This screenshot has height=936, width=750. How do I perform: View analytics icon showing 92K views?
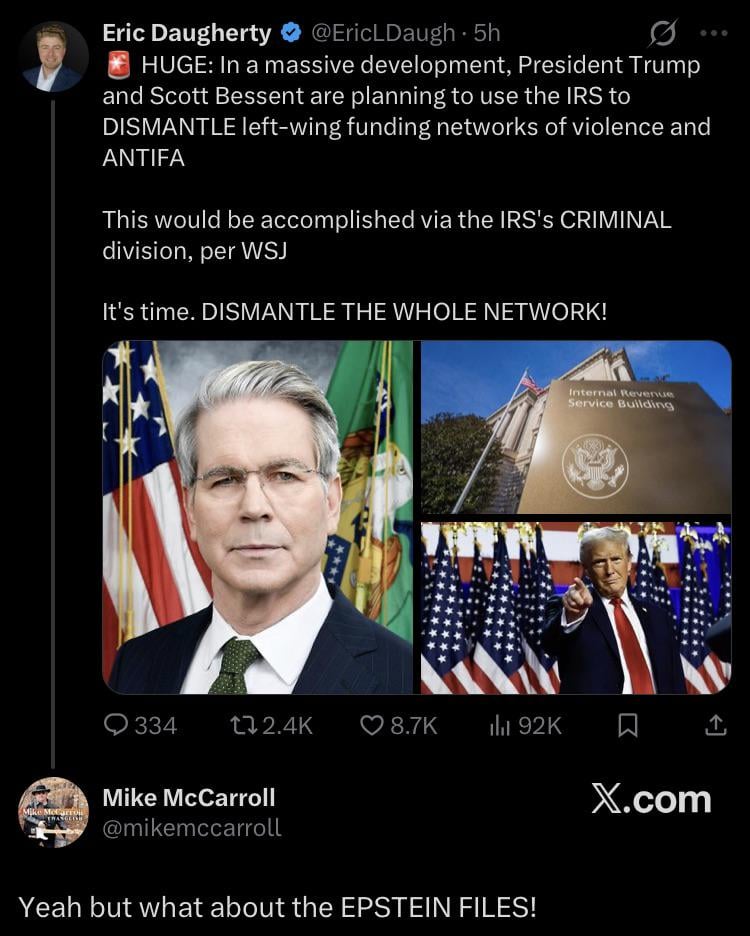tap(525, 725)
